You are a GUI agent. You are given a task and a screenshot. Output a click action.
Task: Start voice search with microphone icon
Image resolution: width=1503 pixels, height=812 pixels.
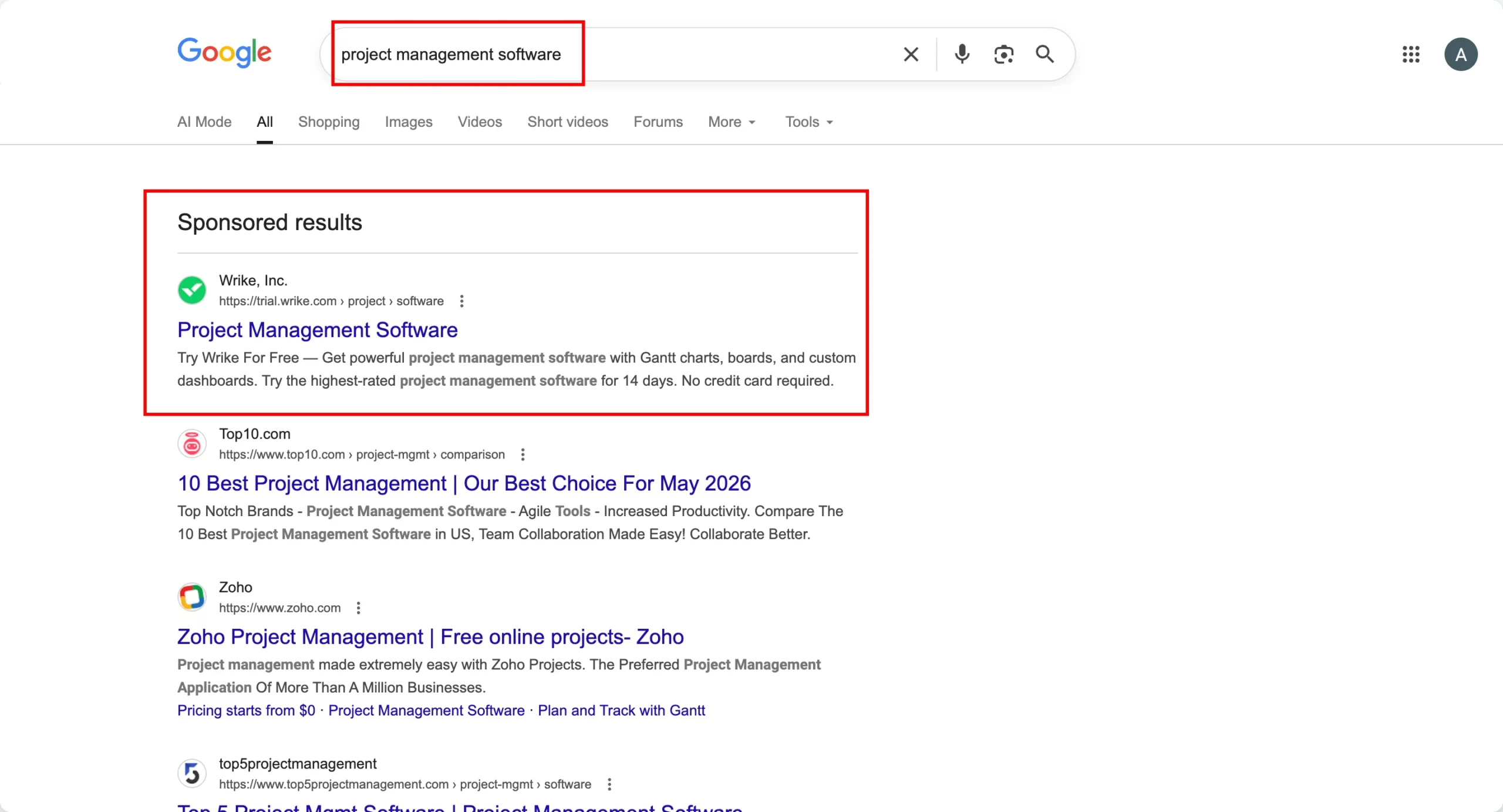[962, 54]
